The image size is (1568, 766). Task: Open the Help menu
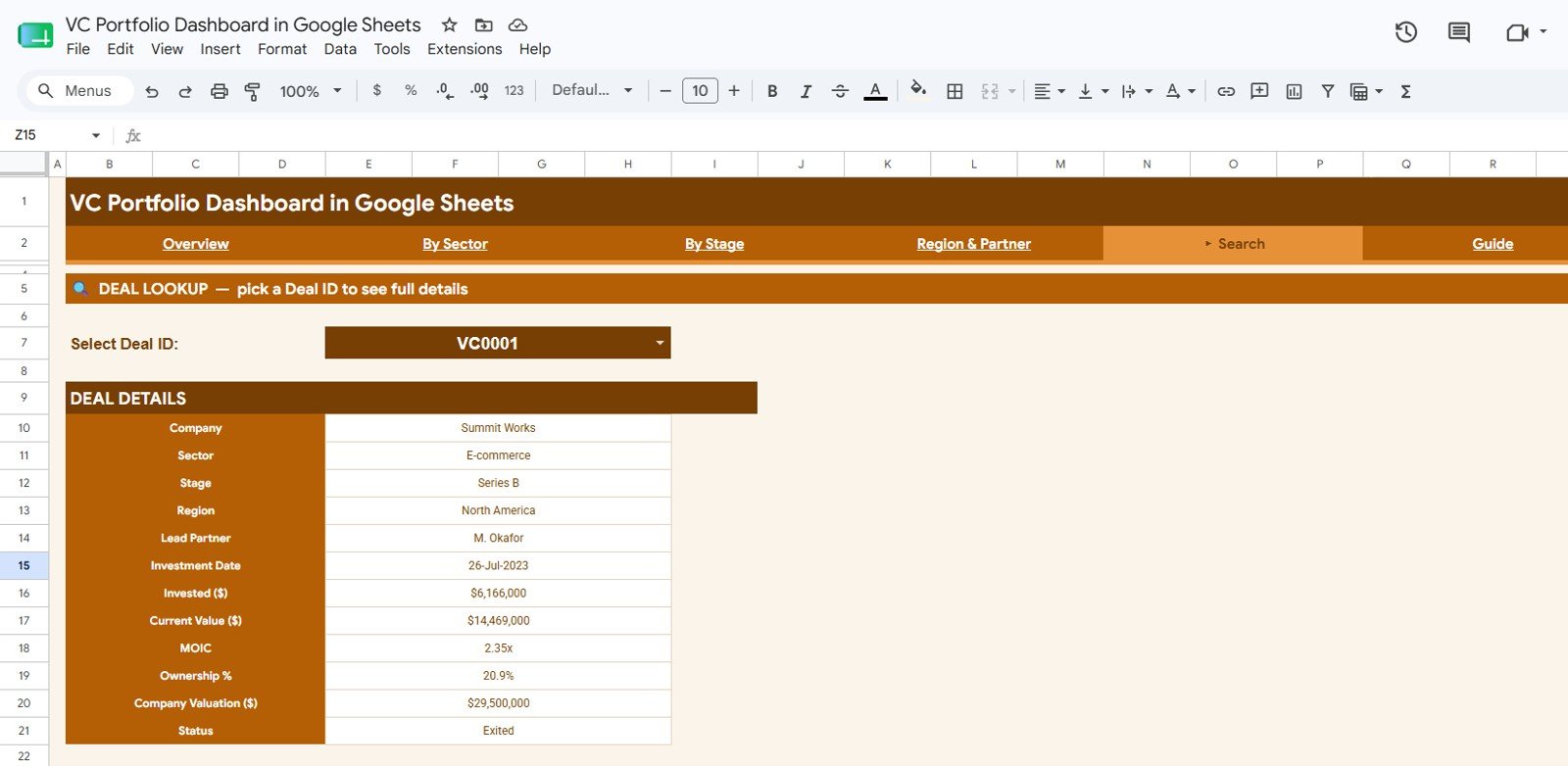point(535,49)
